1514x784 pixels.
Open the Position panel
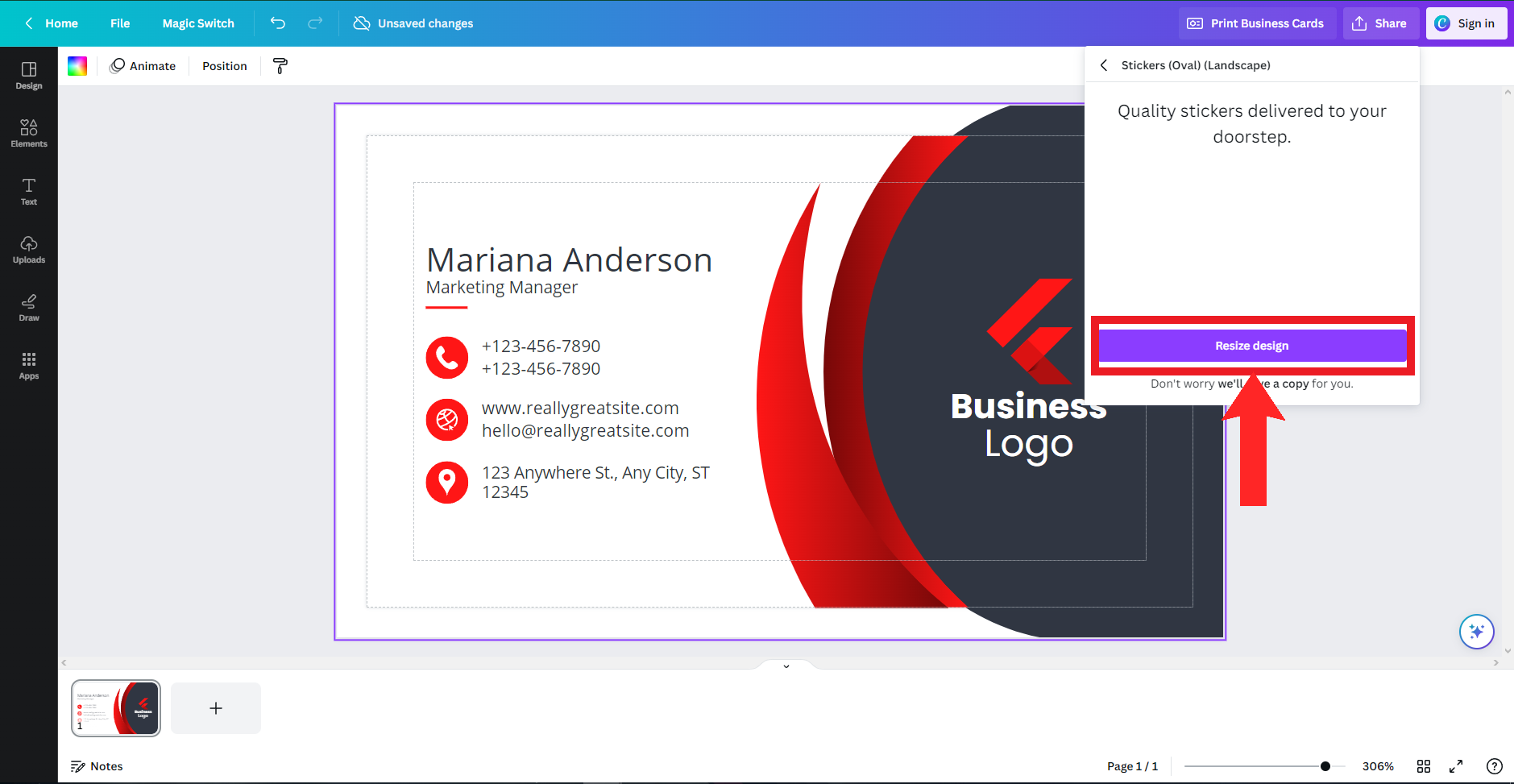coord(225,66)
